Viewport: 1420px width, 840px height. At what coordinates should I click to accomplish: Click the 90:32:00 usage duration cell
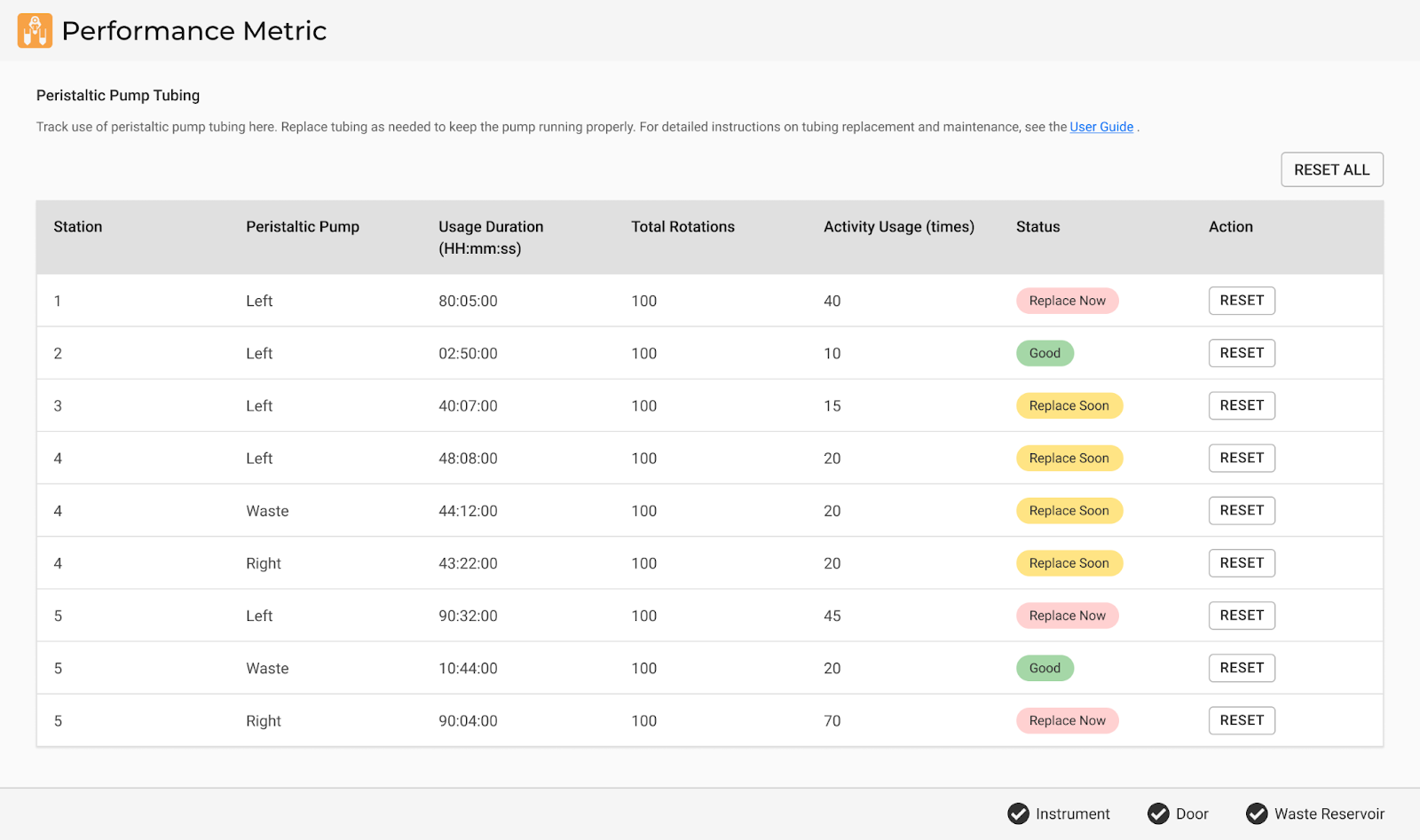[x=468, y=616]
